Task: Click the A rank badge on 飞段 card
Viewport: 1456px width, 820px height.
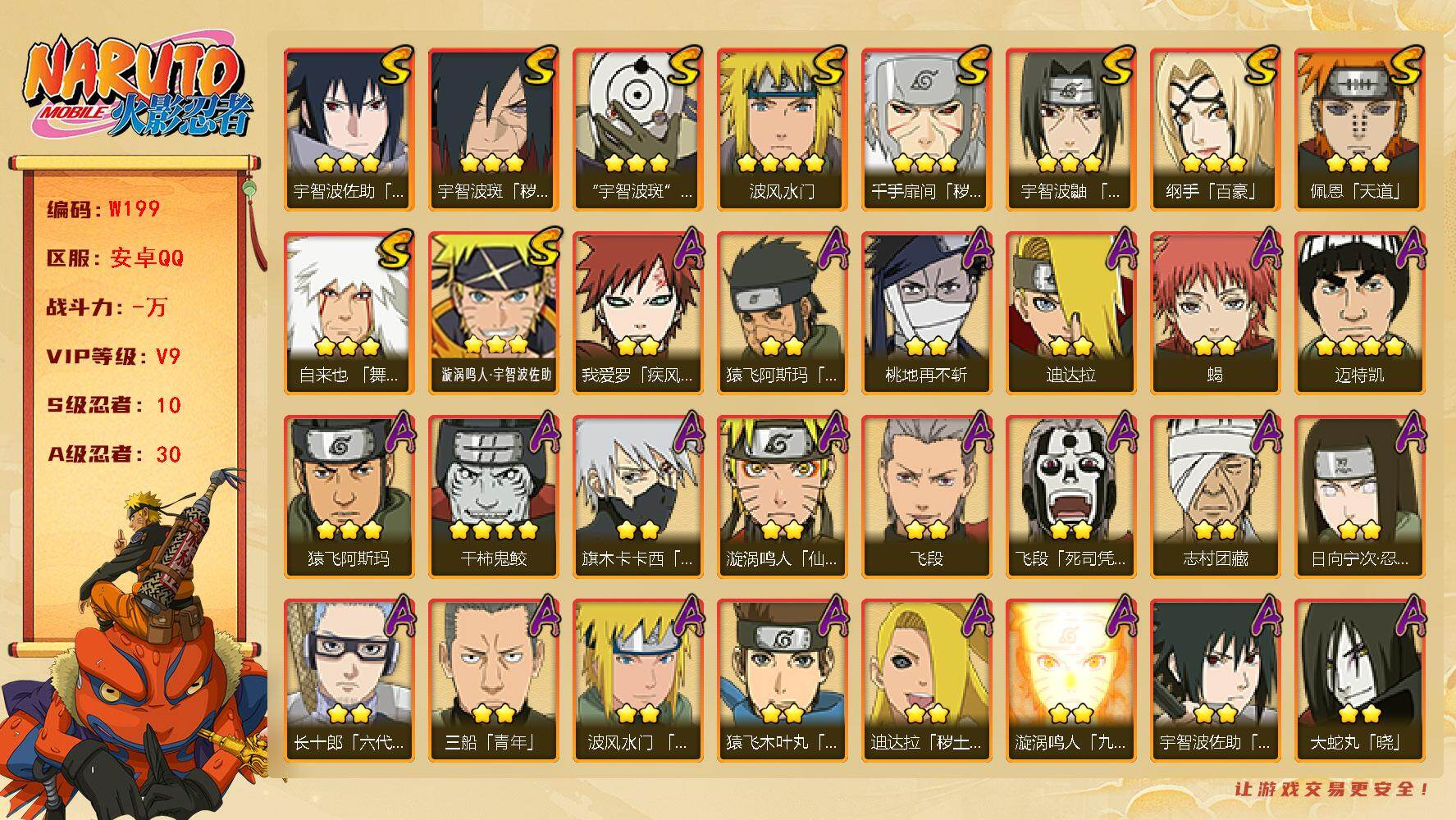Action: (974, 431)
